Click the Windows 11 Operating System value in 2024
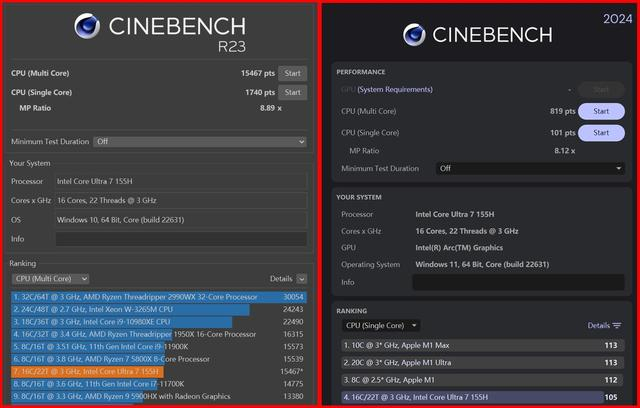The image size is (640, 408). (482, 264)
